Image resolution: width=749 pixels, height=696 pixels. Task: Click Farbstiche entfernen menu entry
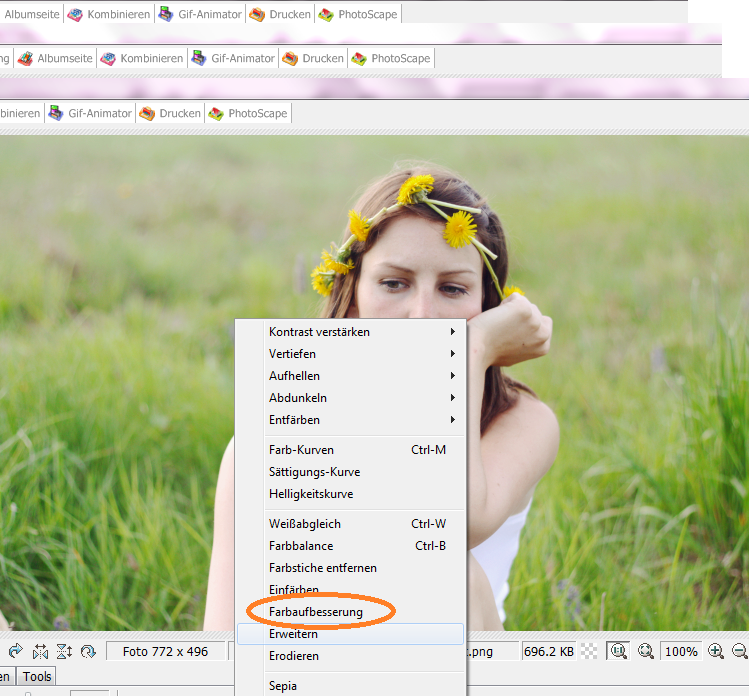click(x=350, y=568)
